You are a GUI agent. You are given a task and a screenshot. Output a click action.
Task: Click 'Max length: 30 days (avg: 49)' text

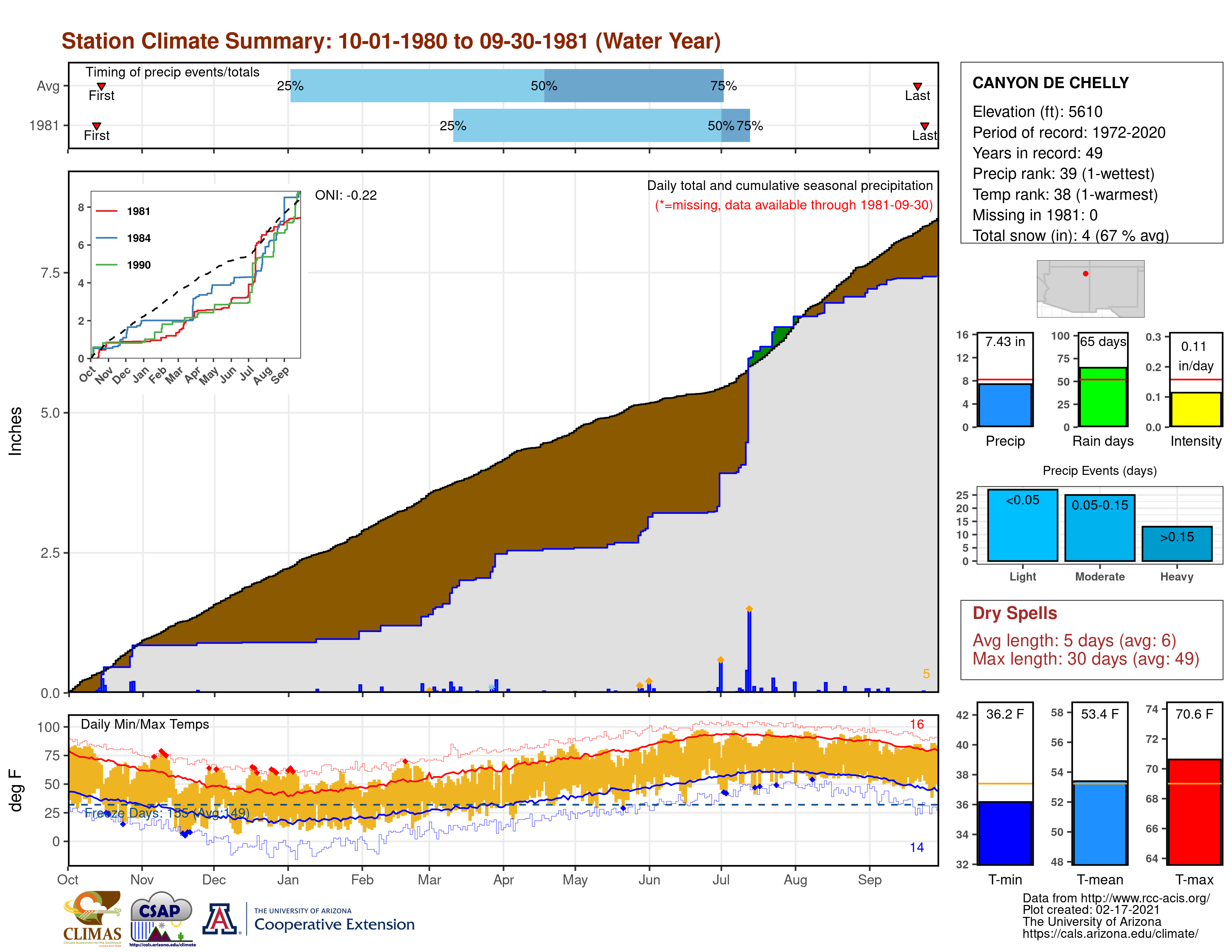coord(1086,659)
